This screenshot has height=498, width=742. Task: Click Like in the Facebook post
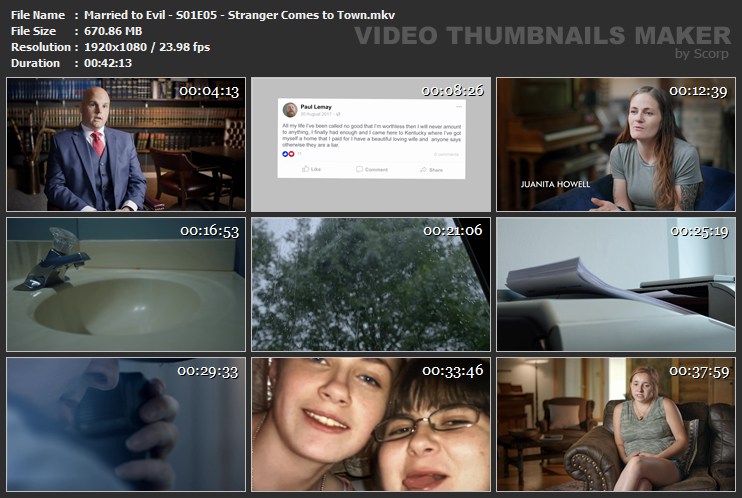coord(311,169)
